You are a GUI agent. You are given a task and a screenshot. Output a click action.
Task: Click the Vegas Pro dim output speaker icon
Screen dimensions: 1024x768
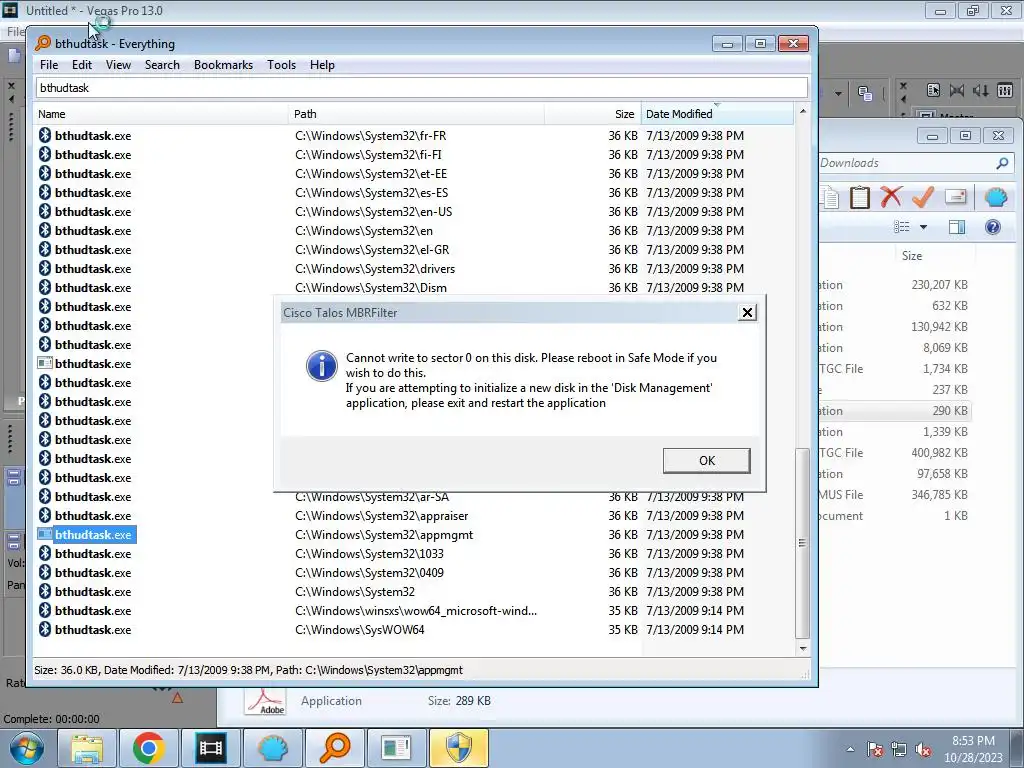click(x=980, y=91)
